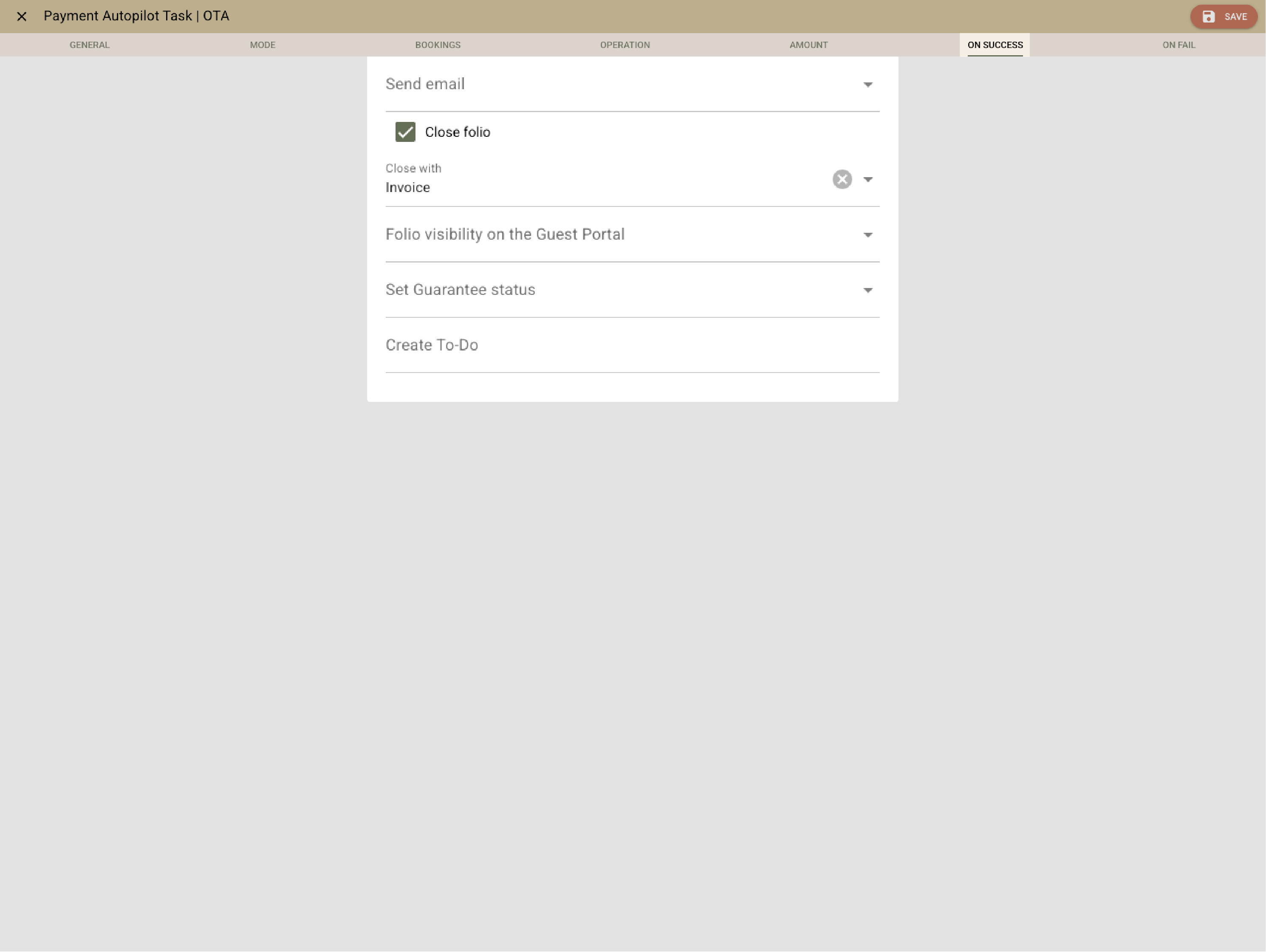Open the Send email selector
This screenshot has height=952, width=1266.
(x=630, y=84)
